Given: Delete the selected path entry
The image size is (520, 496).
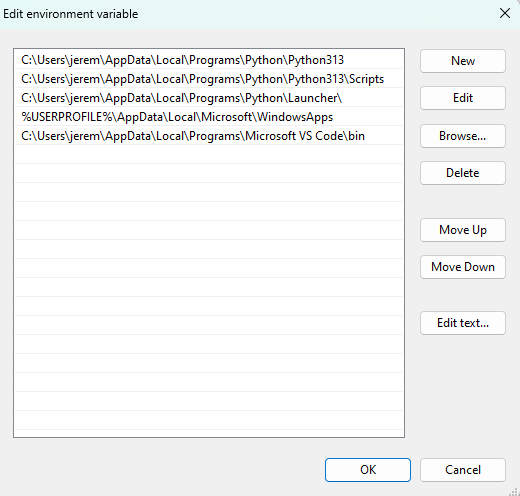Looking at the screenshot, I should tap(463, 173).
